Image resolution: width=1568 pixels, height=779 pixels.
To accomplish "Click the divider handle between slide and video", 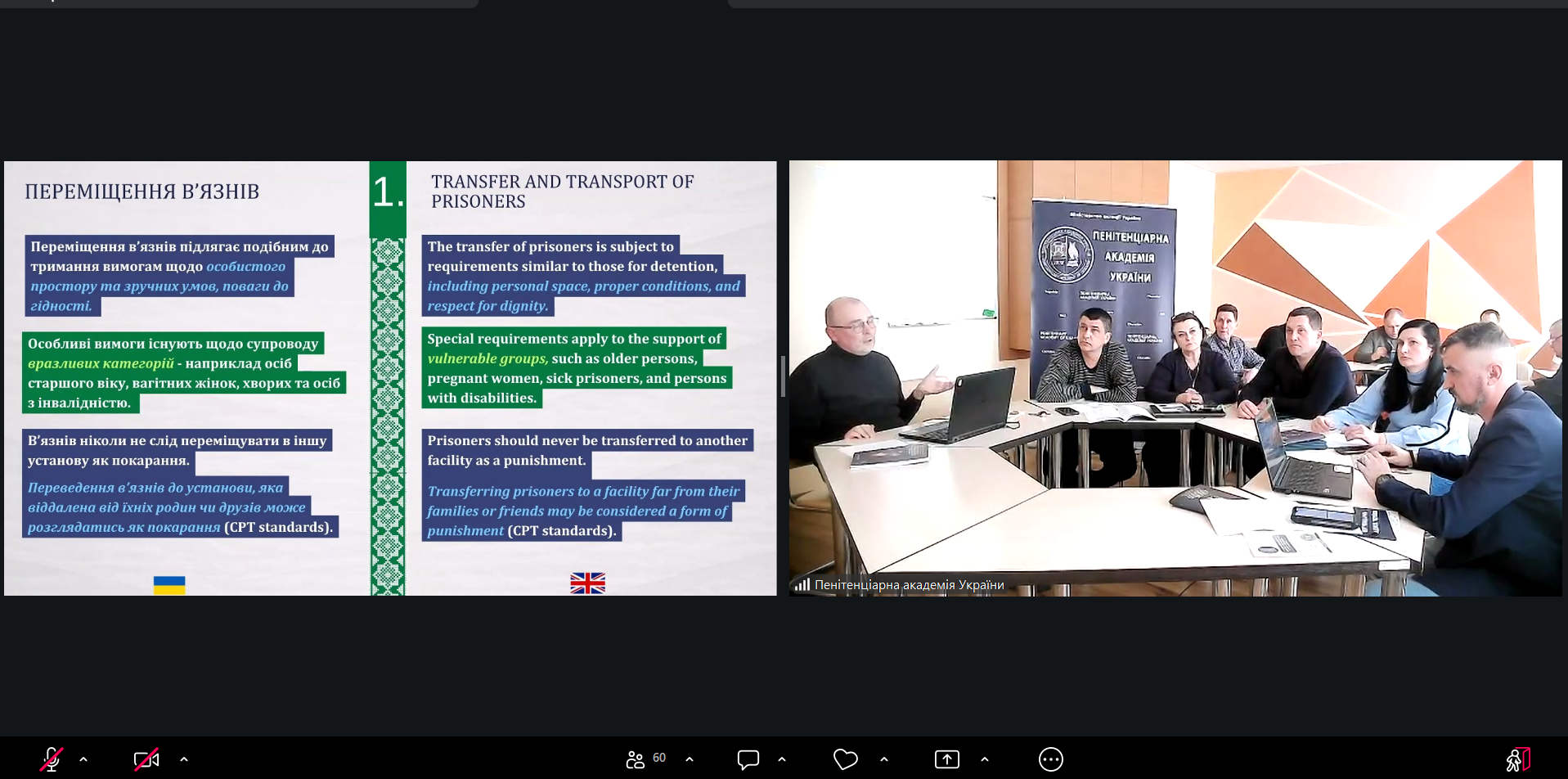I will 783,376.
